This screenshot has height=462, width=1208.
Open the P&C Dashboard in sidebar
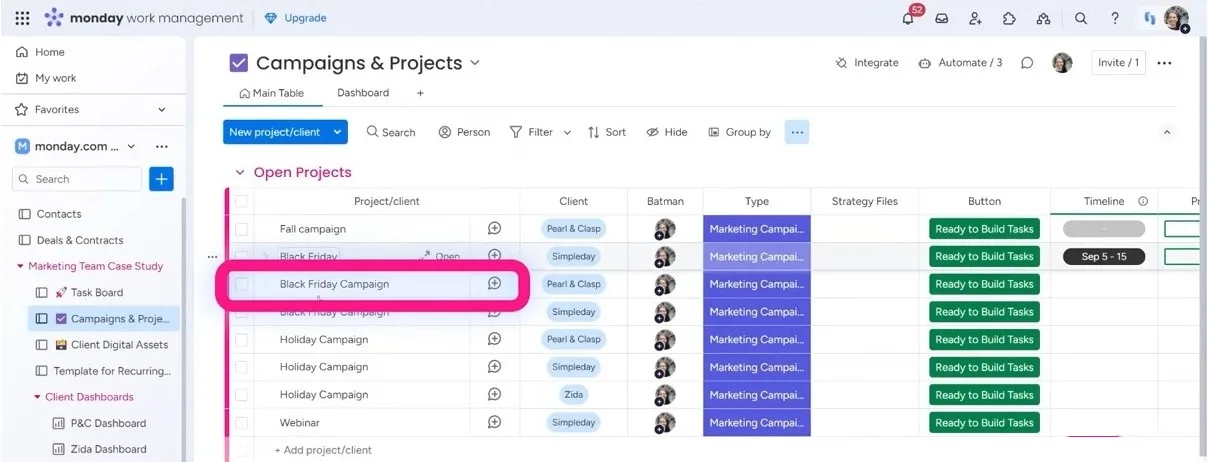[99, 423]
